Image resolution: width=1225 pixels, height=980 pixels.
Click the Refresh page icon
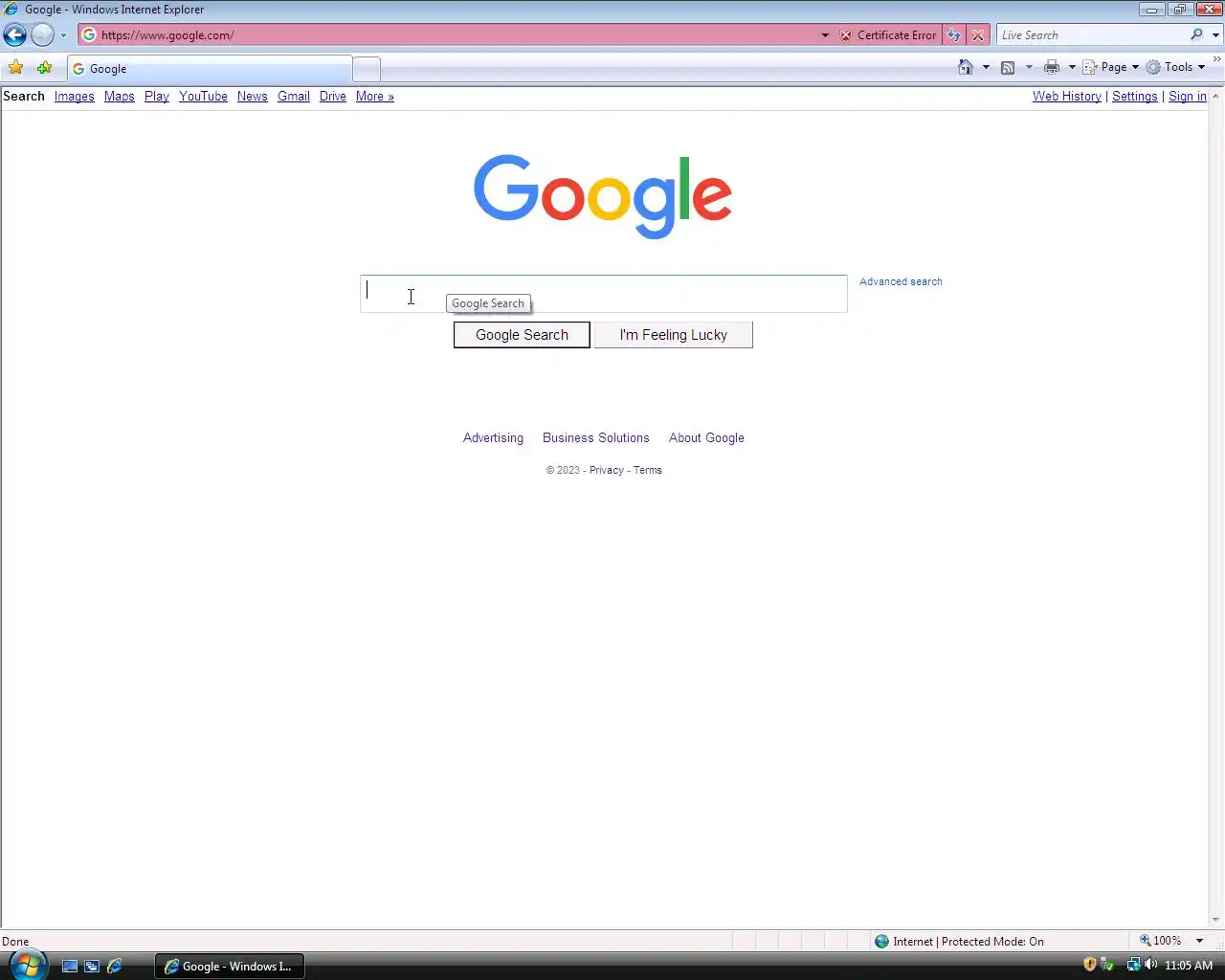tap(954, 35)
